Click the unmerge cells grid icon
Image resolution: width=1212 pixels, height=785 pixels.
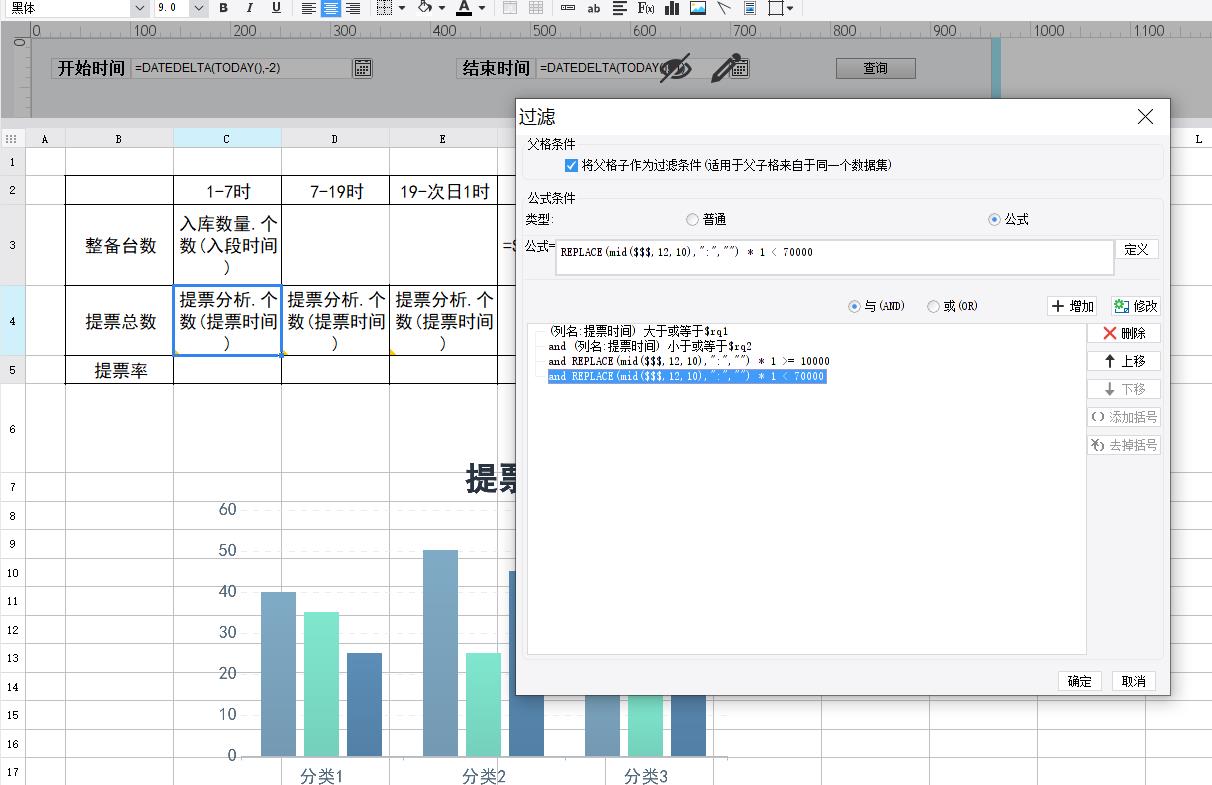pos(536,8)
